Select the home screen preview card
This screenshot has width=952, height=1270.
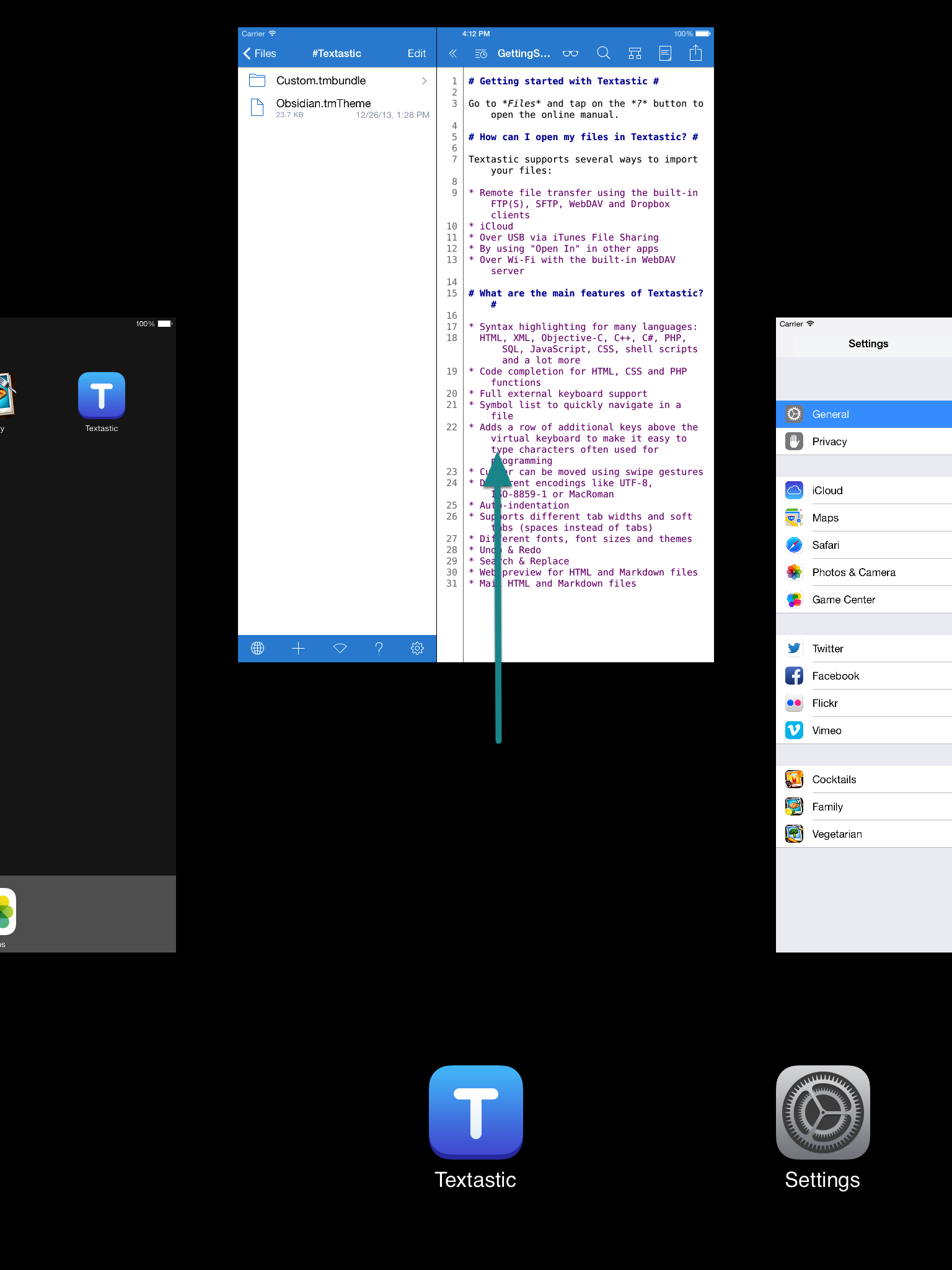(88, 635)
